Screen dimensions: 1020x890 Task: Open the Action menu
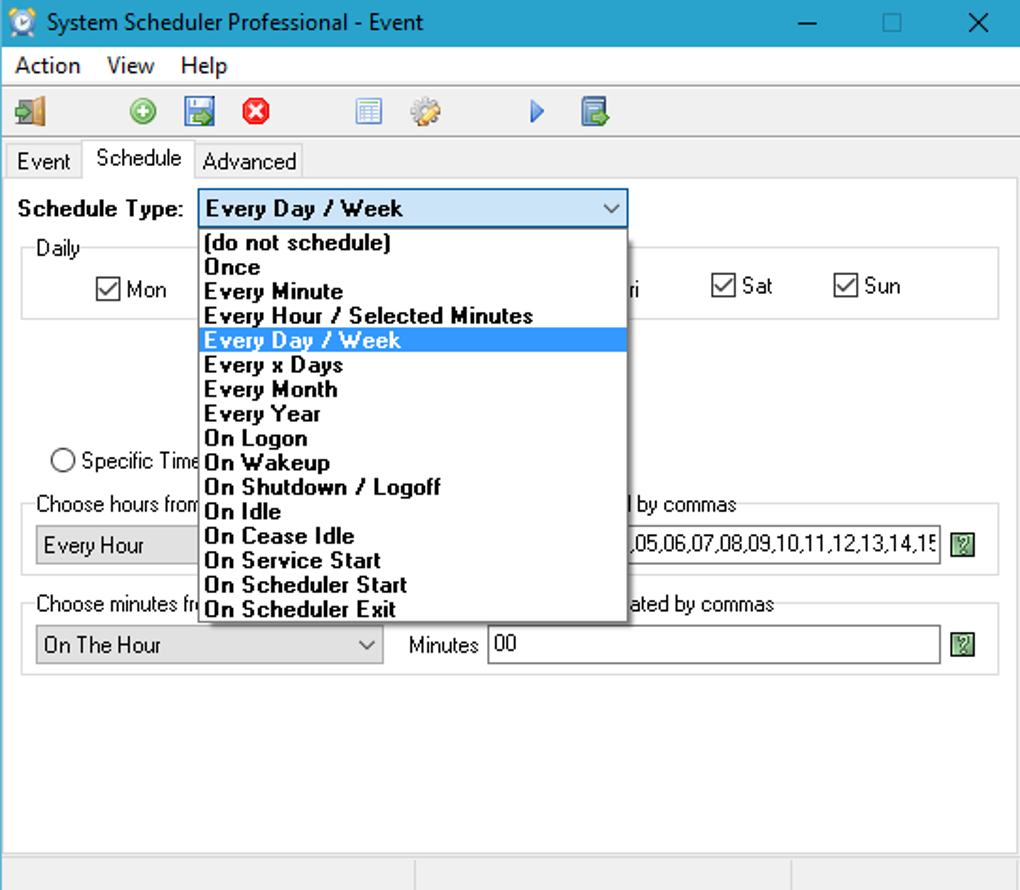[x=47, y=66]
